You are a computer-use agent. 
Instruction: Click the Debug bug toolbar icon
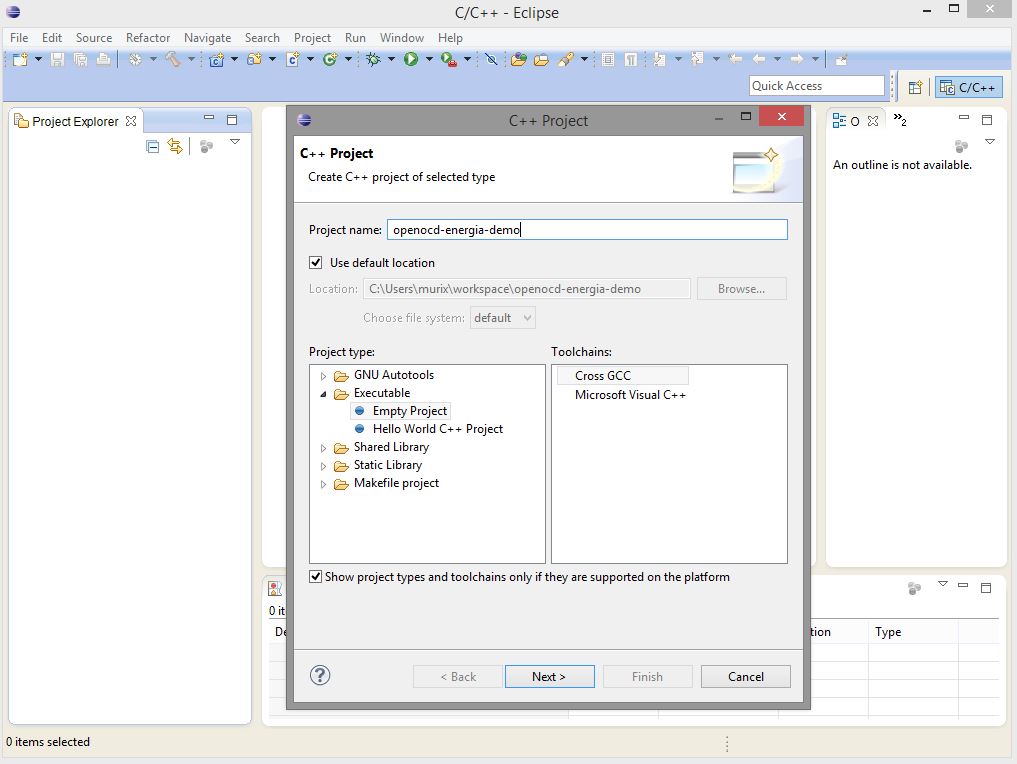[373, 60]
